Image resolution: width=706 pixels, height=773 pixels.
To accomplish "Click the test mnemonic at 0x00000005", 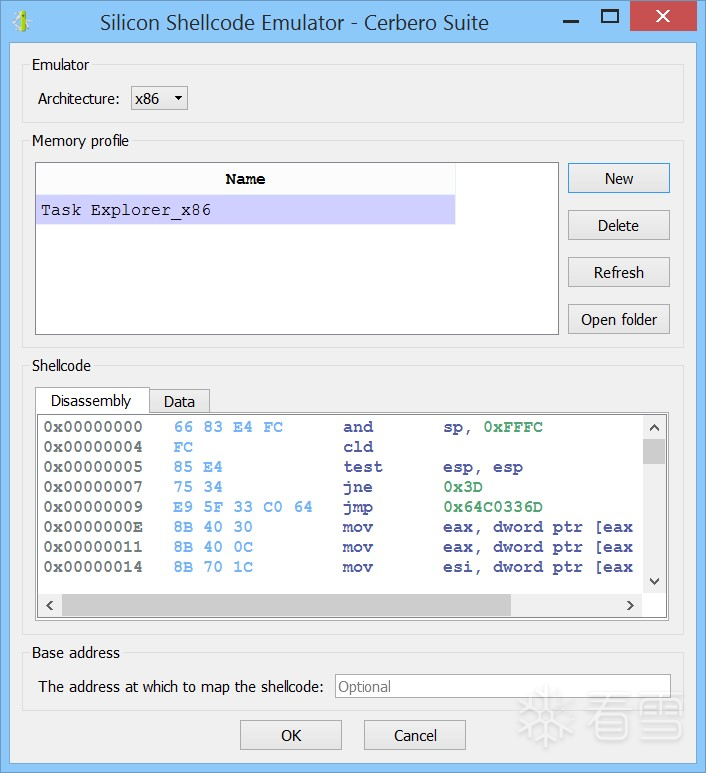I will pos(363,467).
